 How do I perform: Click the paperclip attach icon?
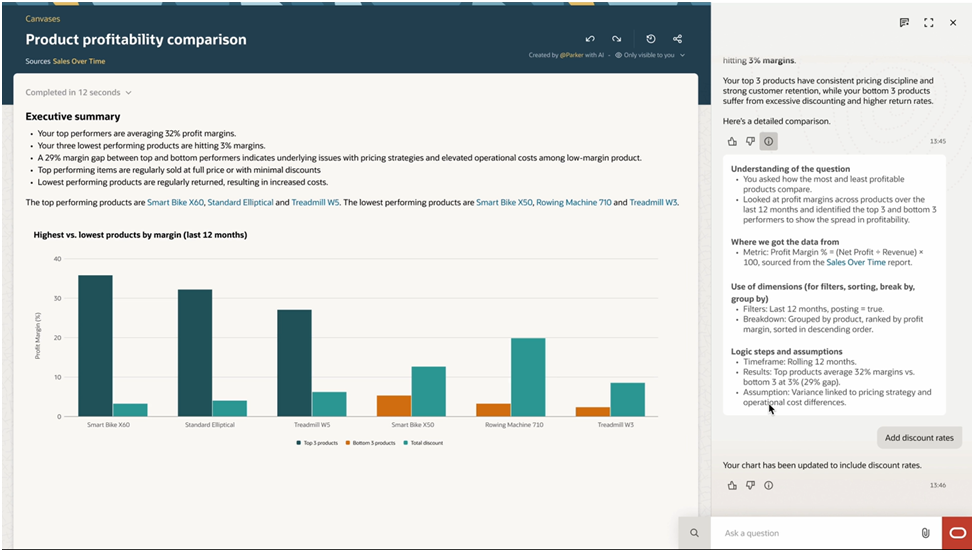[x=926, y=533]
